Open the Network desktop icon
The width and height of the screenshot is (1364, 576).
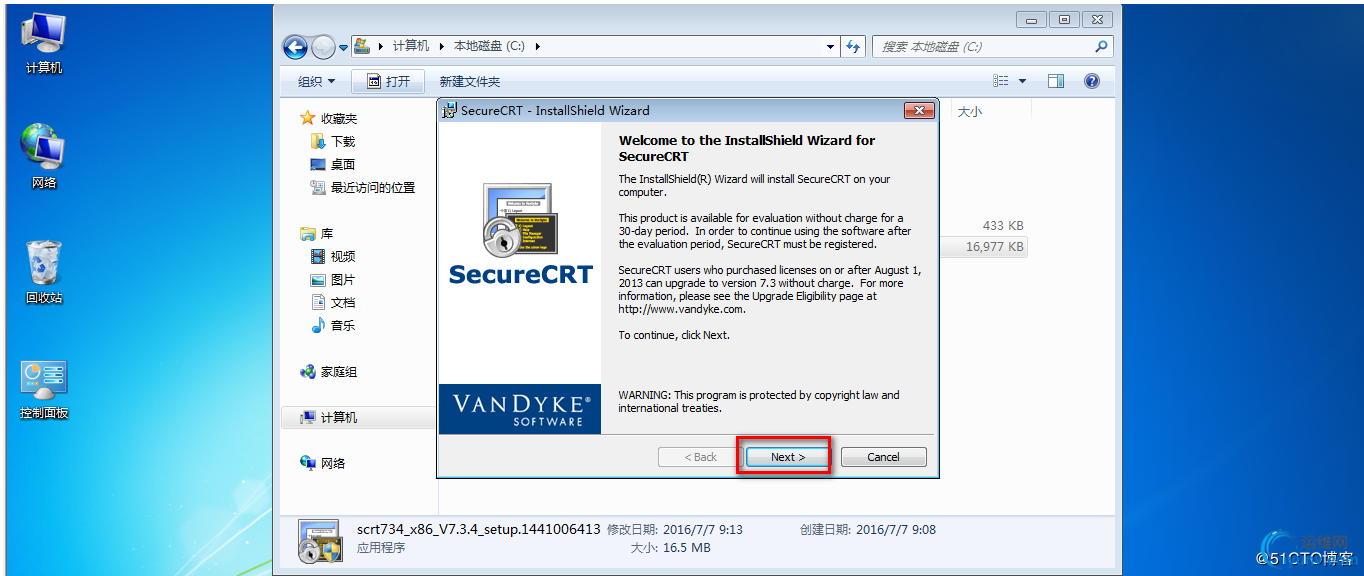[43, 156]
